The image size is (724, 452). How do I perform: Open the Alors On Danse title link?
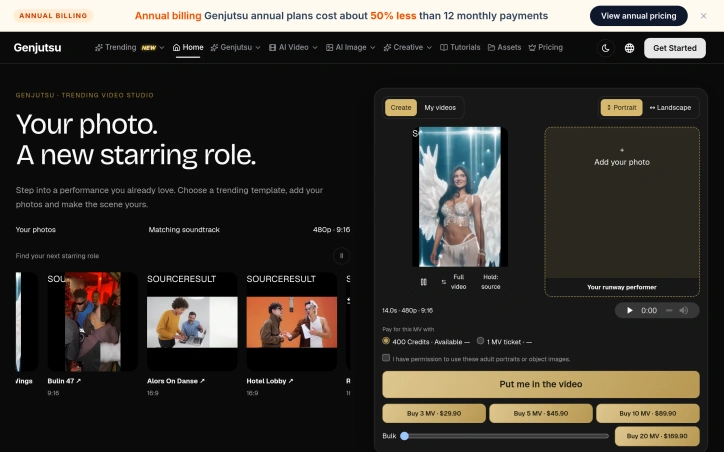coord(176,381)
